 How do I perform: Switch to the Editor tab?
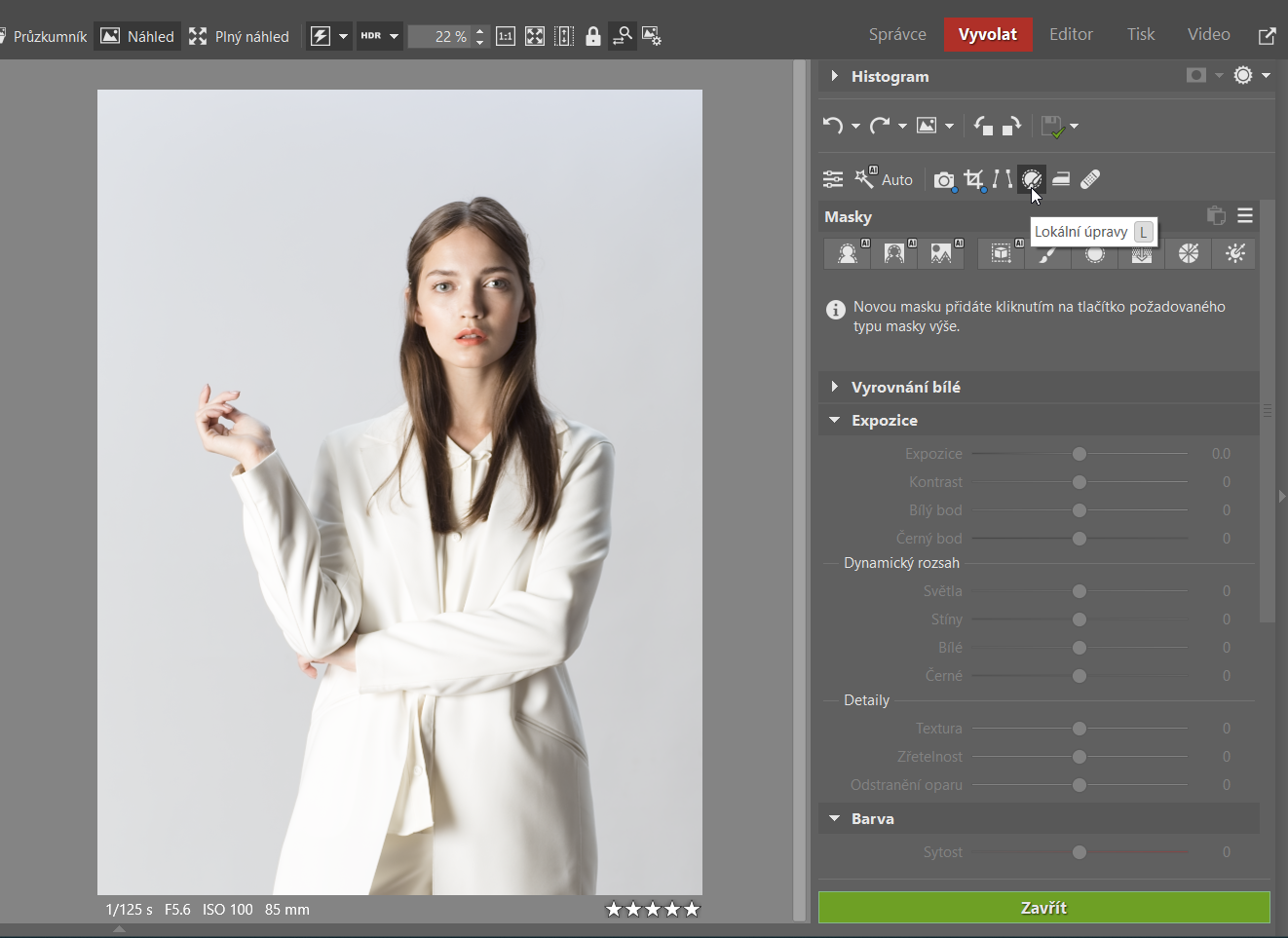1070,34
